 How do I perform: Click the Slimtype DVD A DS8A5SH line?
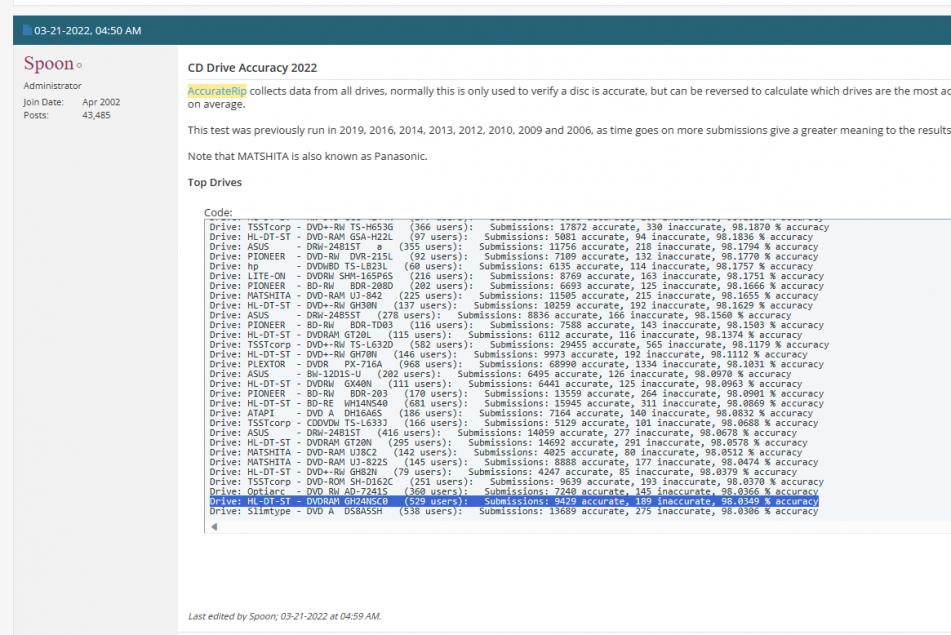click(513, 511)
